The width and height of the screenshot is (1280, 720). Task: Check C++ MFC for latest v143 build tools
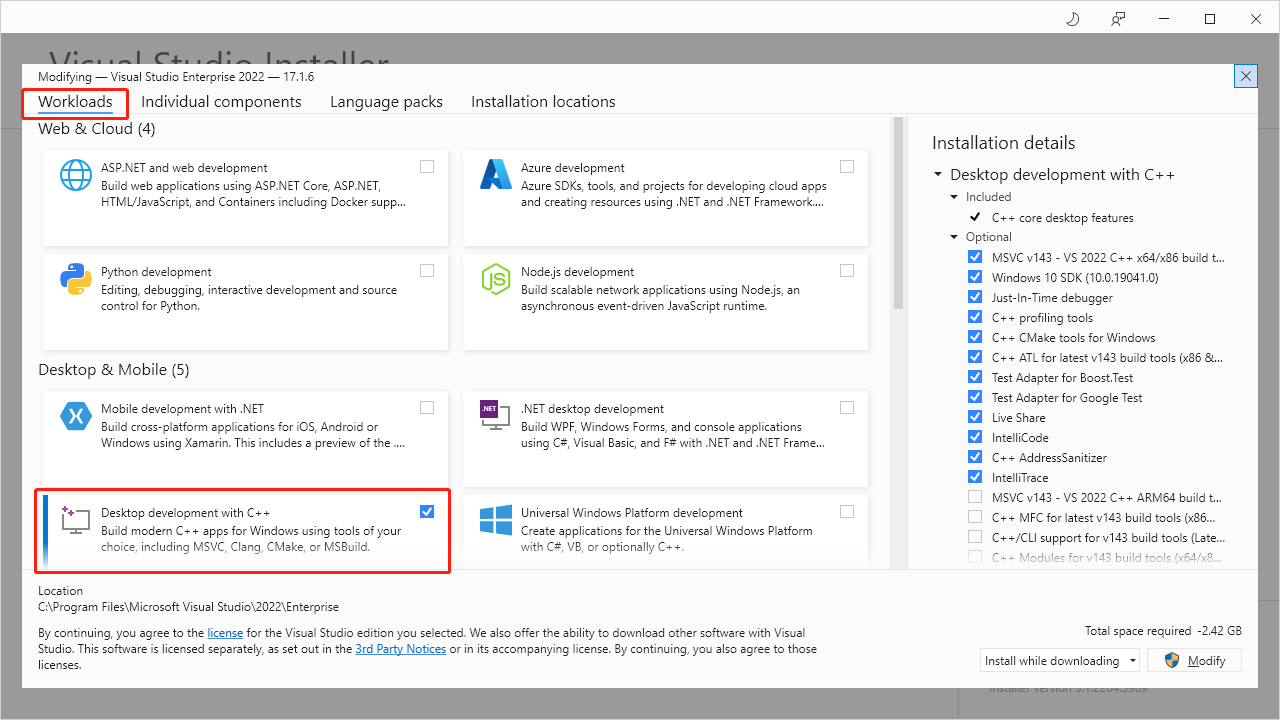tap(975, 517)
